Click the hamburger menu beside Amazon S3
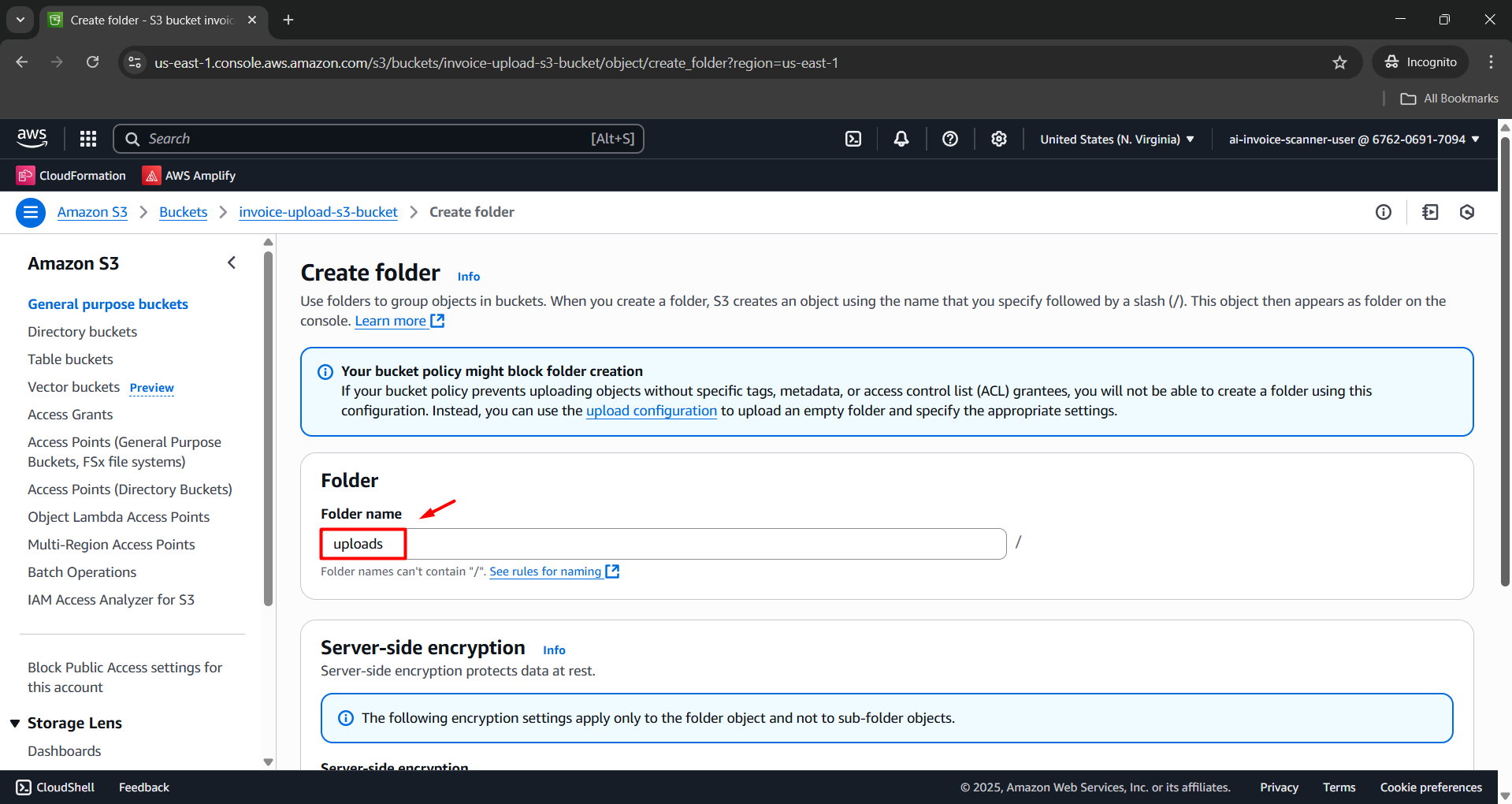Viewport: 1512px width, 804px height. point(30,212)
